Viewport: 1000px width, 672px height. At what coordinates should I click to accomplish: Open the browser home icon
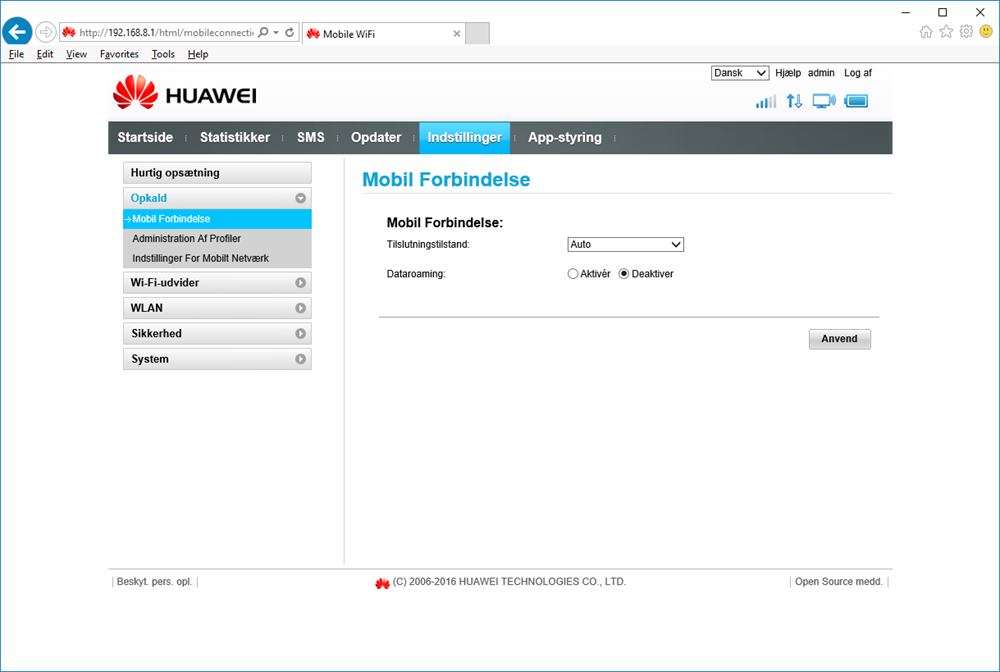coord(926,31)
